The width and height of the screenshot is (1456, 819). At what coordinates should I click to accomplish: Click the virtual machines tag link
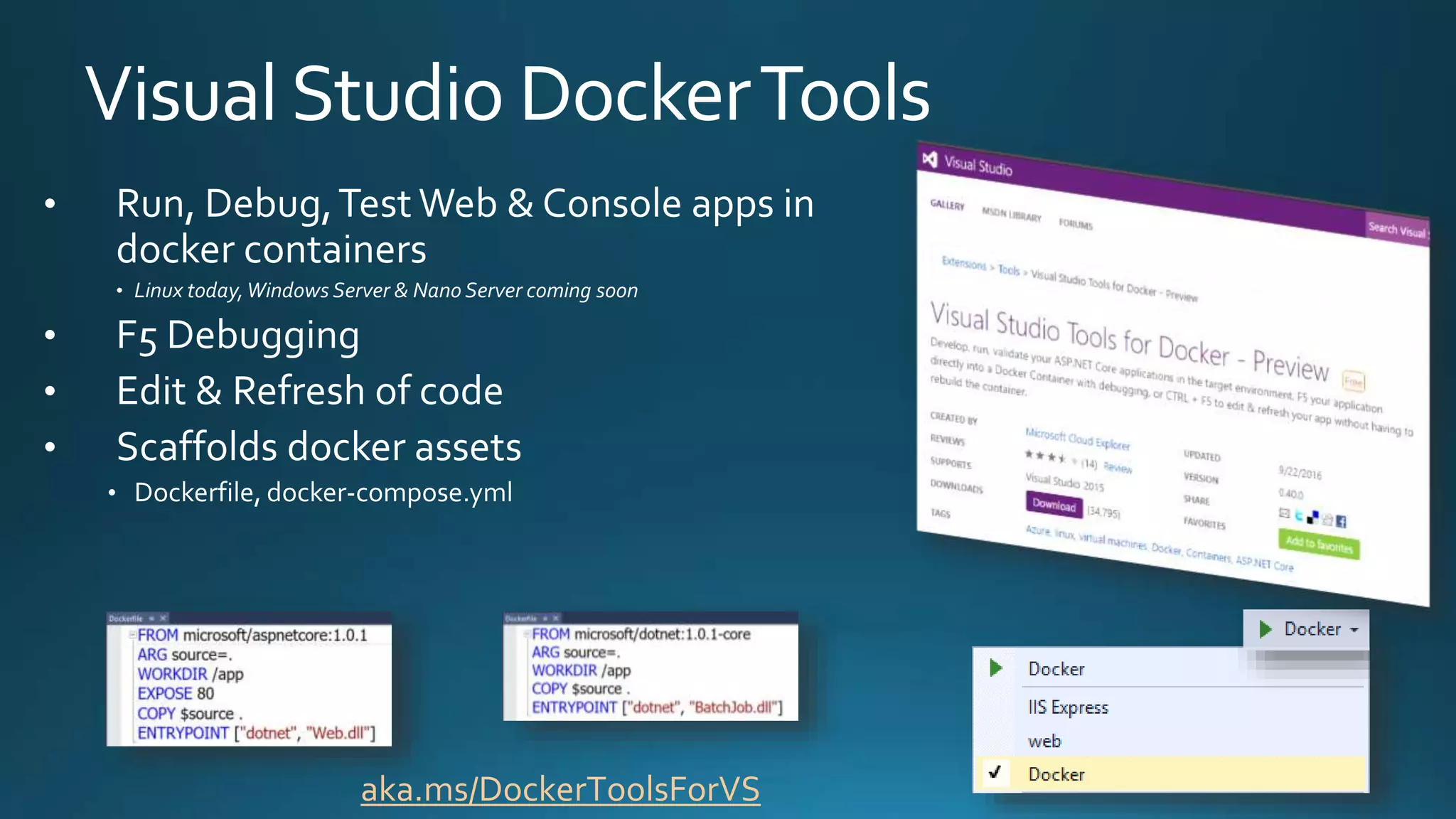click(1113, 541)
